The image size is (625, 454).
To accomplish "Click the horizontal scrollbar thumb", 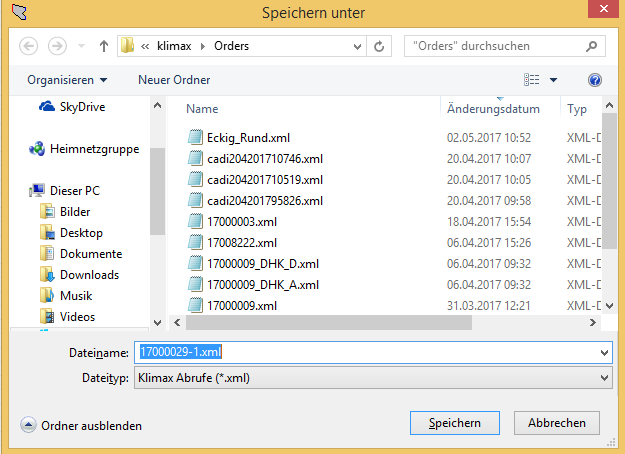I will [329, 322].
